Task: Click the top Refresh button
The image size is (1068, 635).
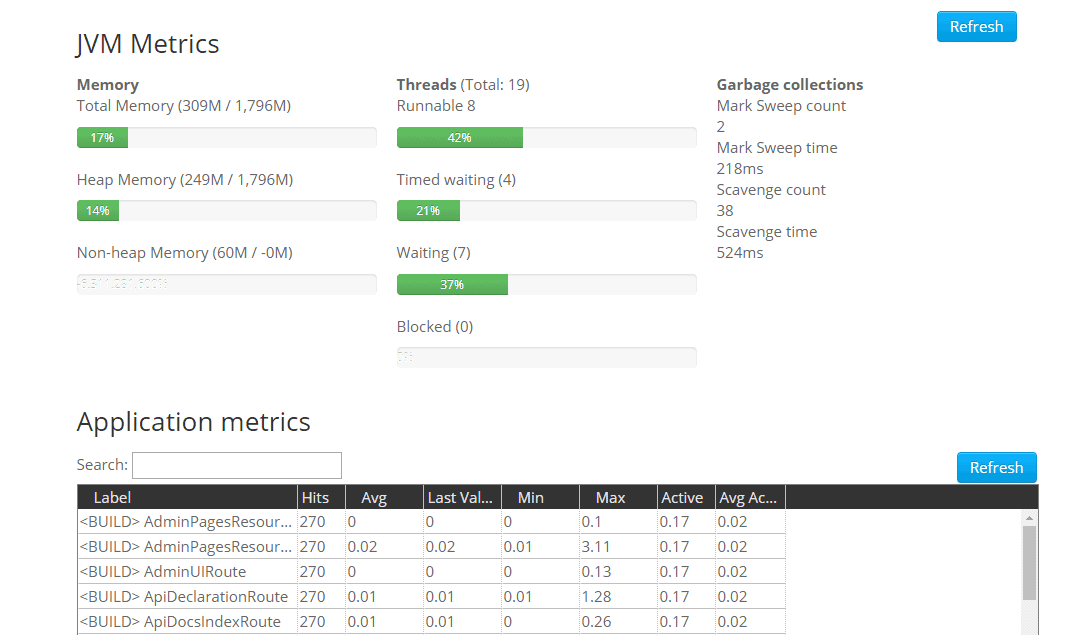Action: click(x=976, y=26)
